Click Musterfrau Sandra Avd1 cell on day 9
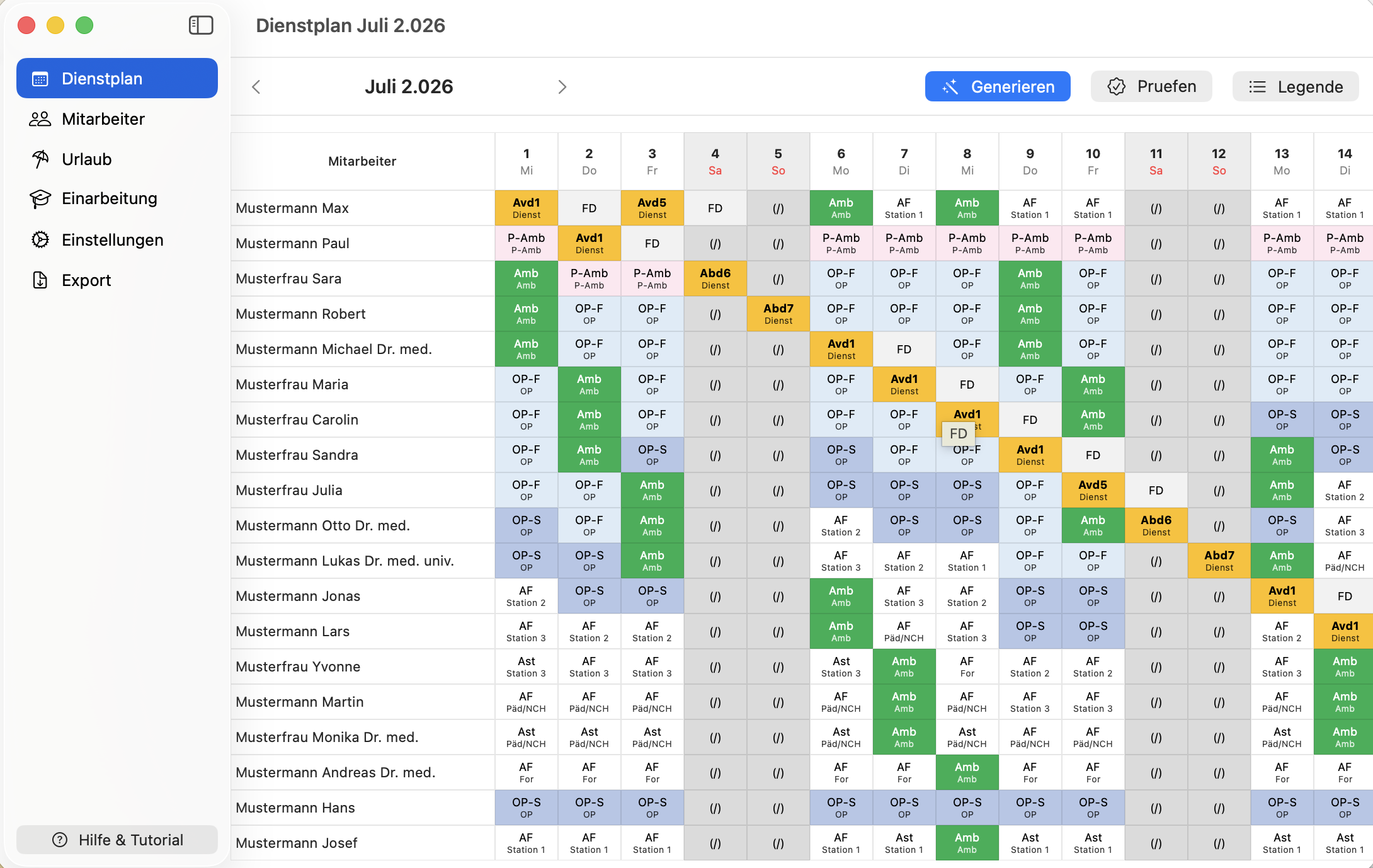 point(1030,455)
